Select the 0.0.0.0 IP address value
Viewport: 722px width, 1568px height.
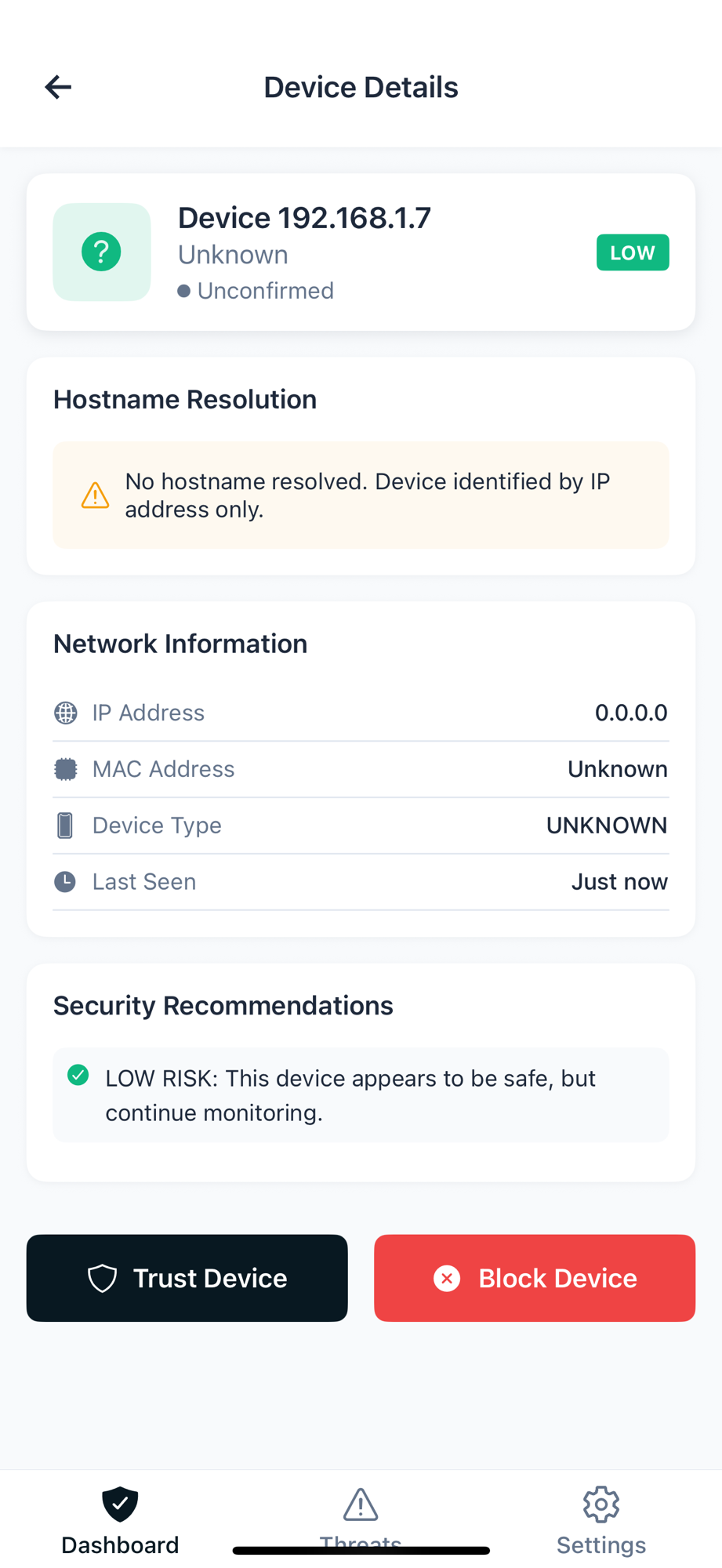(x=631, y=713)
